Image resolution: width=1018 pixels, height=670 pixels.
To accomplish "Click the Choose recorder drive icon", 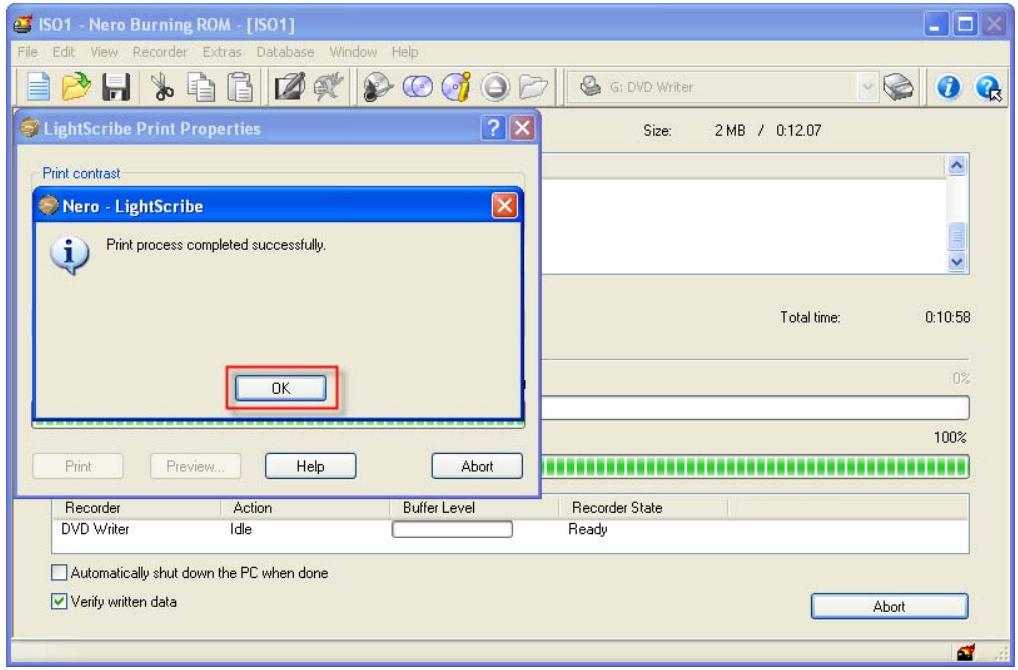I will tap(899, 87).
